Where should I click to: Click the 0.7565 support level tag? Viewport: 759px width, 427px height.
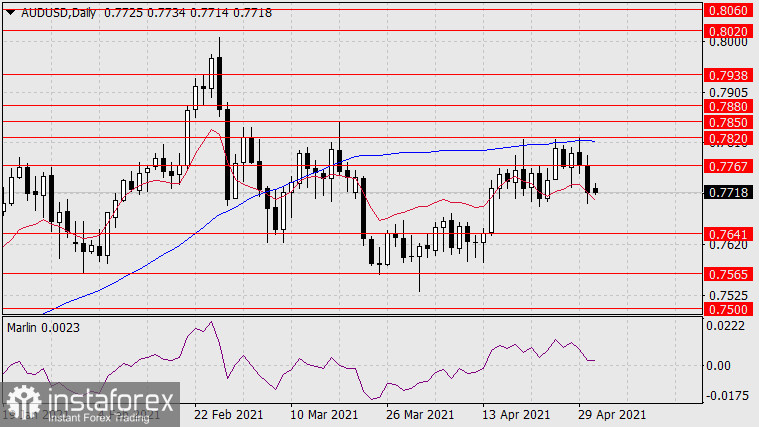click(x=728, y=273)
